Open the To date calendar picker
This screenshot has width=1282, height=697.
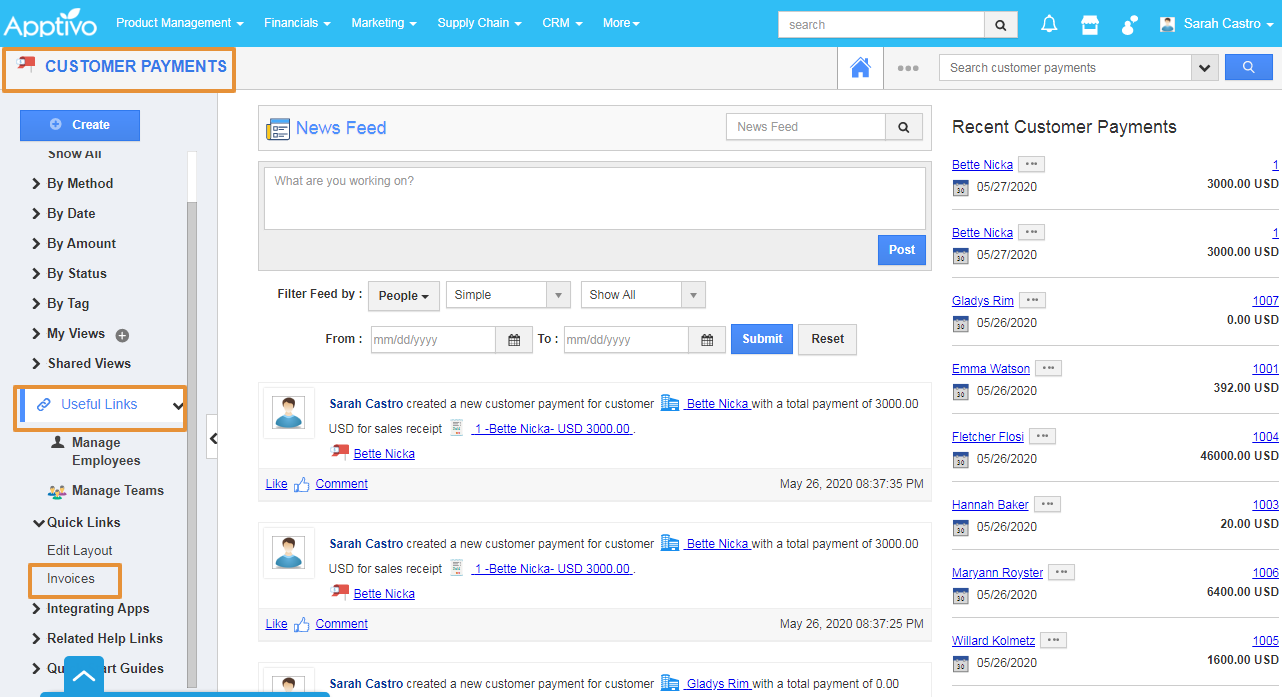pos(707,340)
